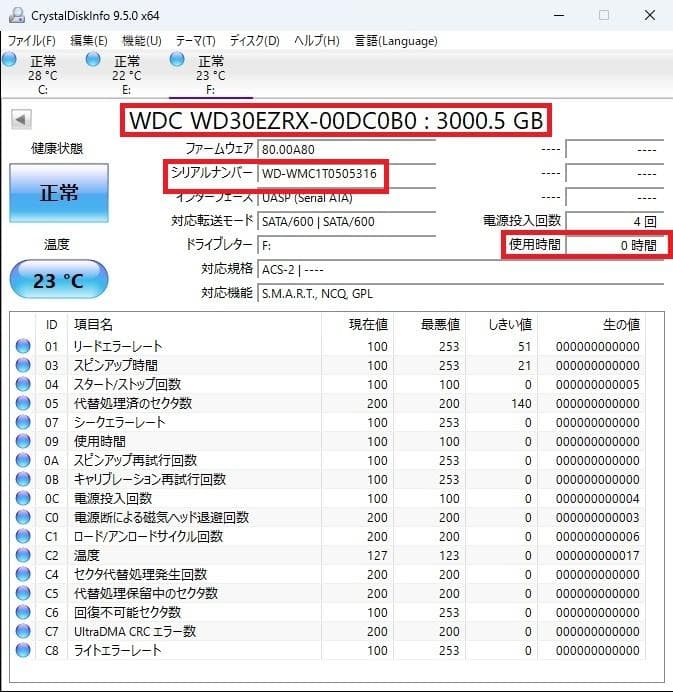Open the 言語(Language) menu
The height and width of the screenshot is (692, 673).
(396, 41)
